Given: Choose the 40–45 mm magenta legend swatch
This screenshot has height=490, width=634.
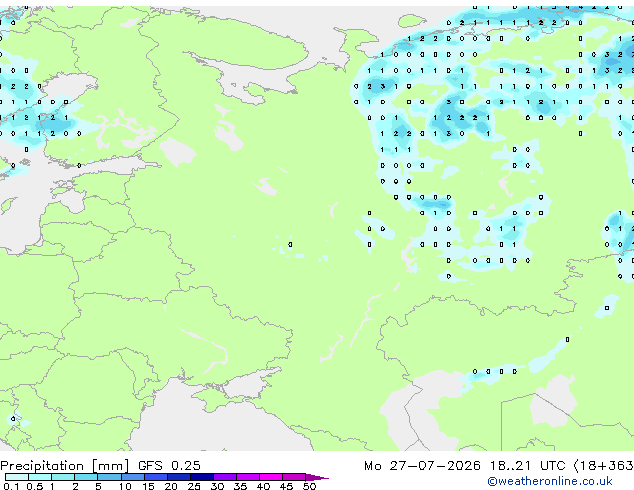Looking at the screenshot, I should 271,477.
